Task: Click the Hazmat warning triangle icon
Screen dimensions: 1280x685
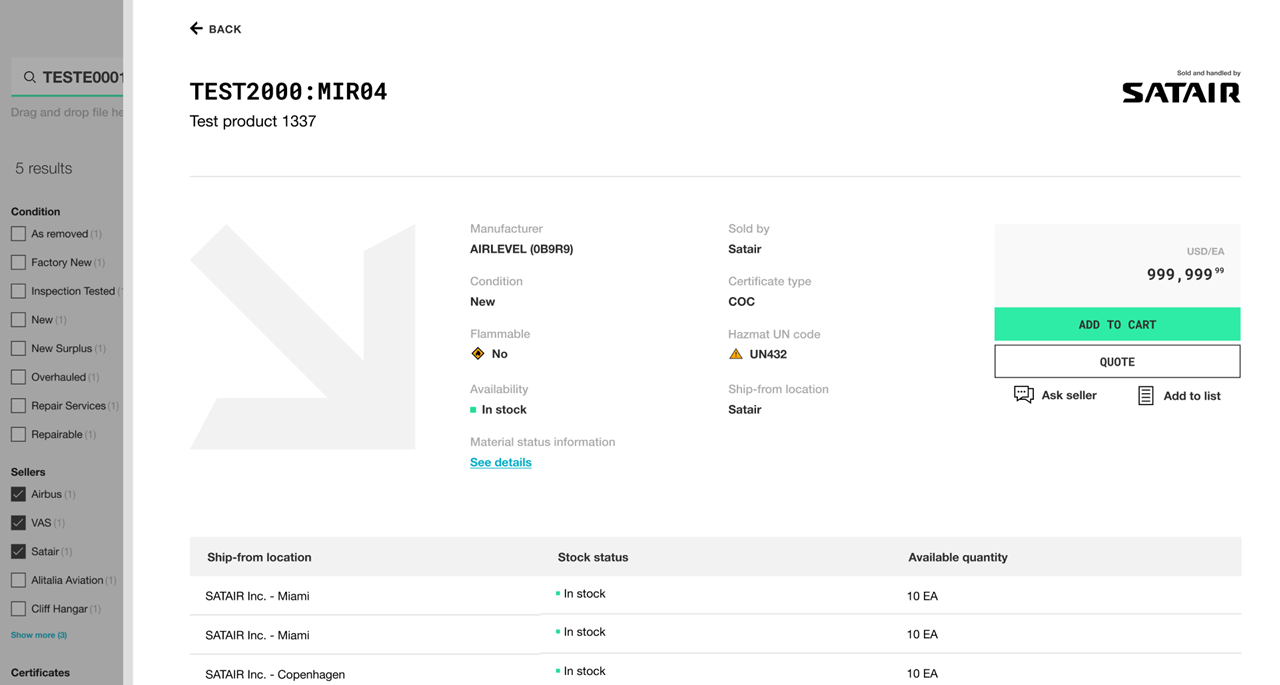Action: point(736,354)
